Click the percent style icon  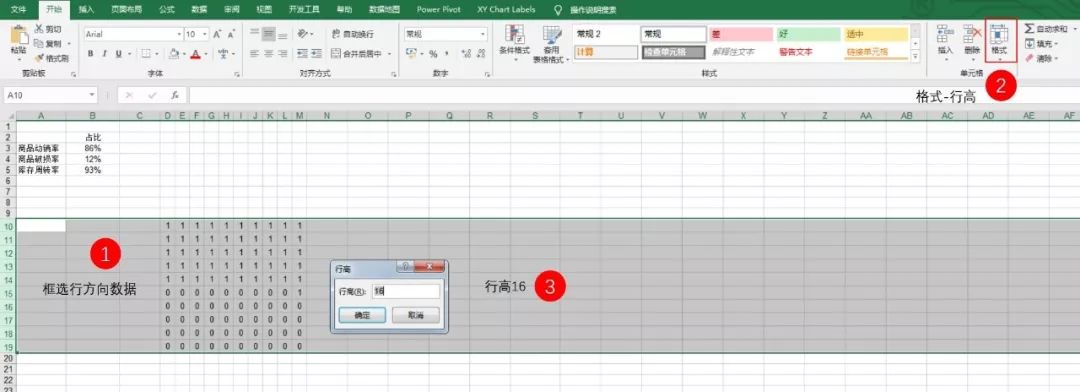tap(433, 54)
